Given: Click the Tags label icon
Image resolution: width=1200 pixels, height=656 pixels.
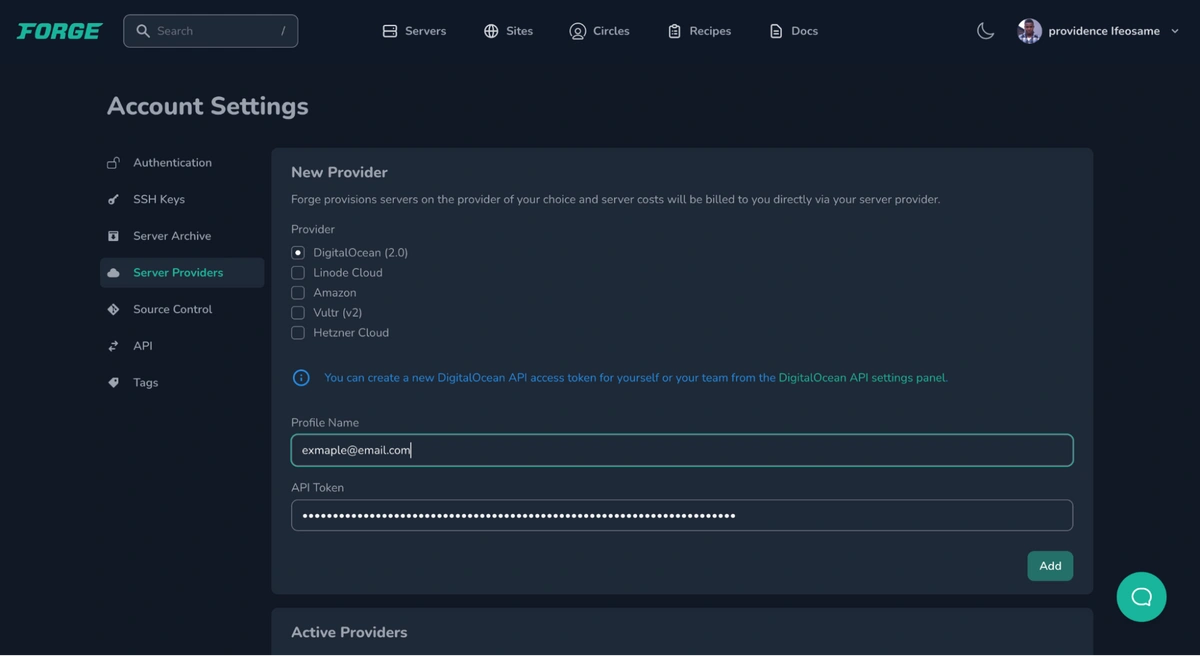Looking at the screenshot, I should pos(113,383).
